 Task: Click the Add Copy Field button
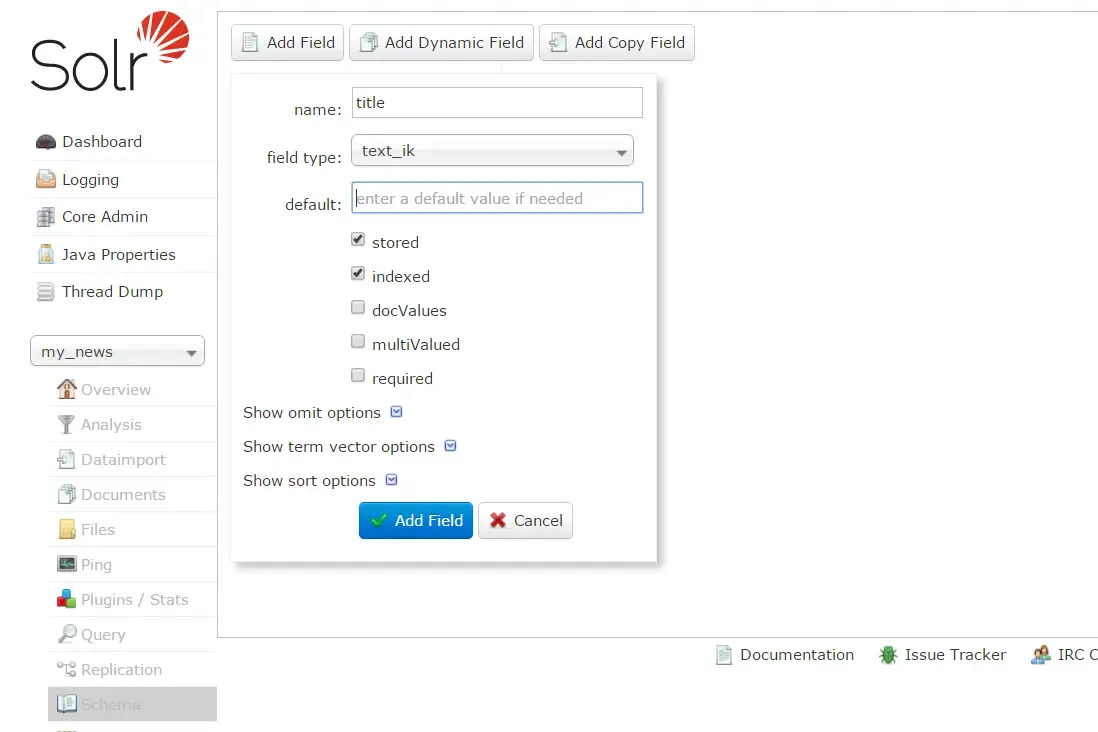click(617, 43)
